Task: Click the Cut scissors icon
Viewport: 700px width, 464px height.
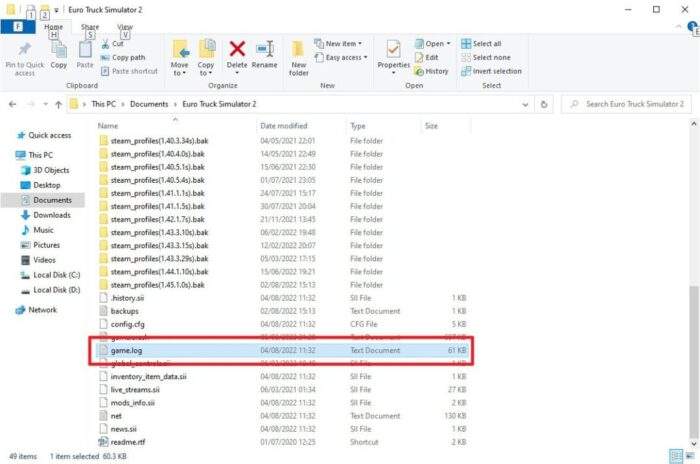Action: click(x=105, y=44)
